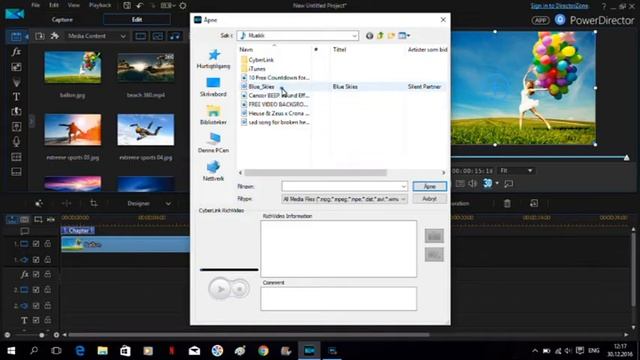
Task: Open the Playback menu
Action: click(x=100, y=5)
